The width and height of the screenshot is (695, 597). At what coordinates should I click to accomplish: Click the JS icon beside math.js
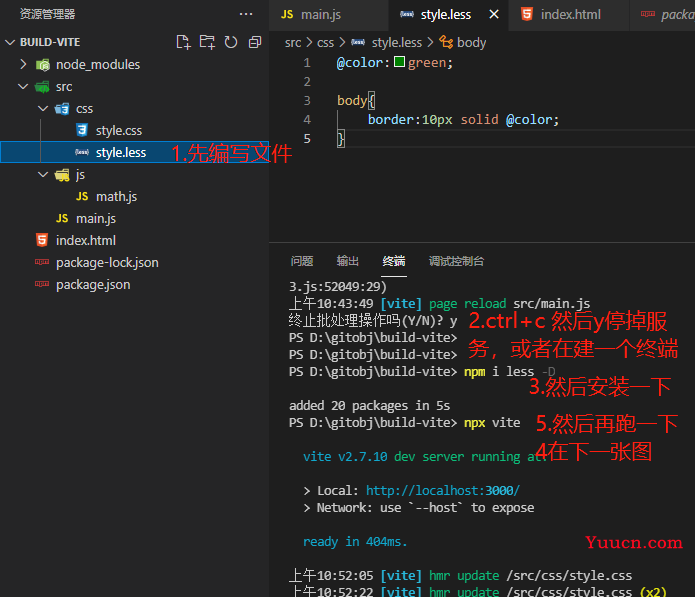(x=82, y=196)
